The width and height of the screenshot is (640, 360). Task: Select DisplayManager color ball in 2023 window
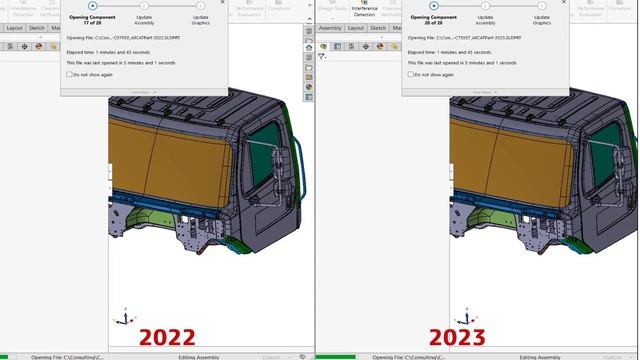[x=380, y=47]
